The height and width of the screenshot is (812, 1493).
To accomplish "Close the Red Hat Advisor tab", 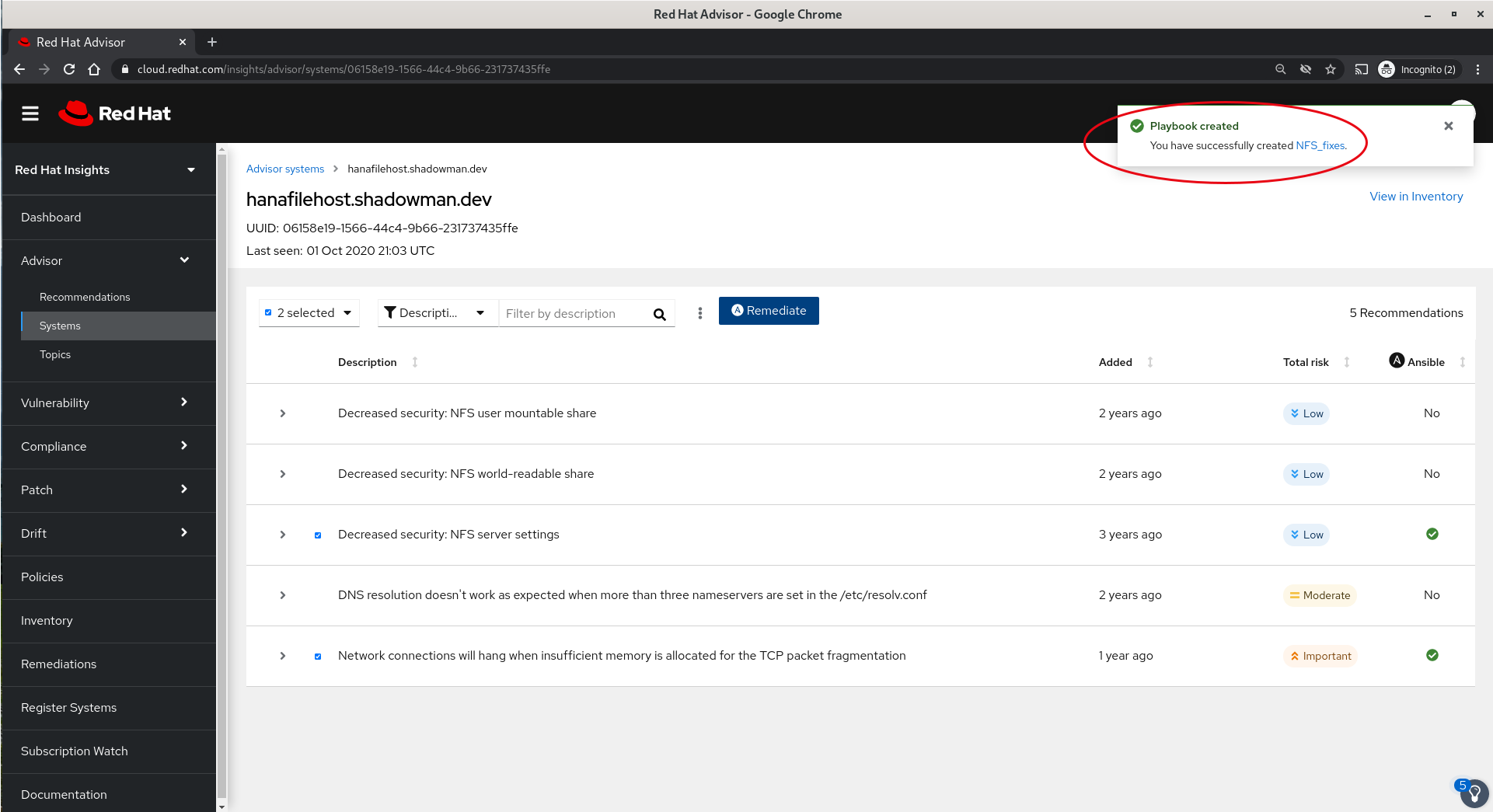I will (183, 42).
